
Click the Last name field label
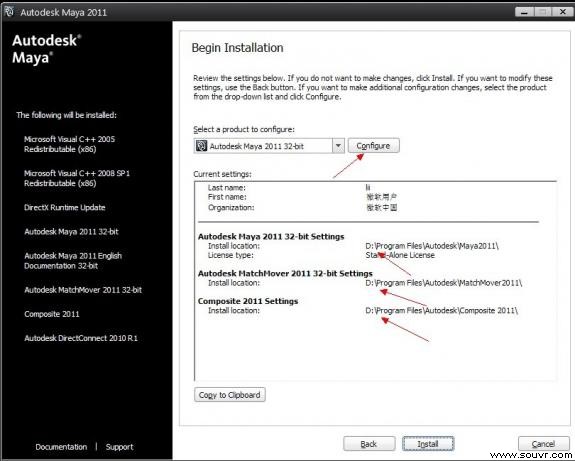[x=227, y=188]
